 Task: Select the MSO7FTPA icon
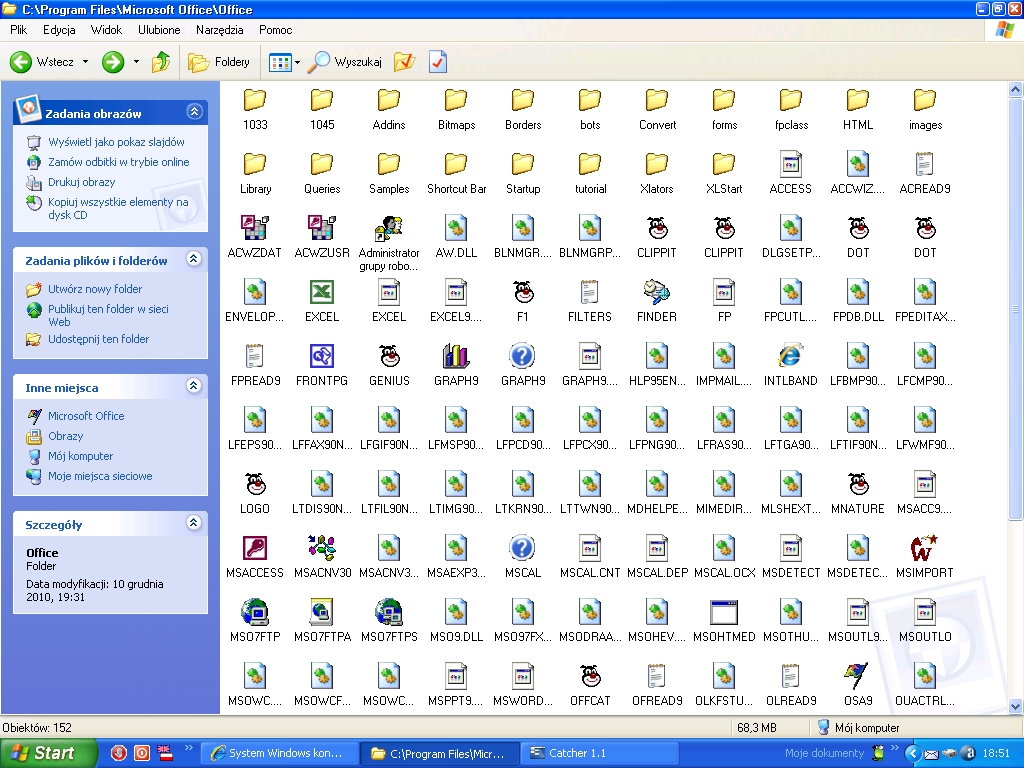coord(322,613)
